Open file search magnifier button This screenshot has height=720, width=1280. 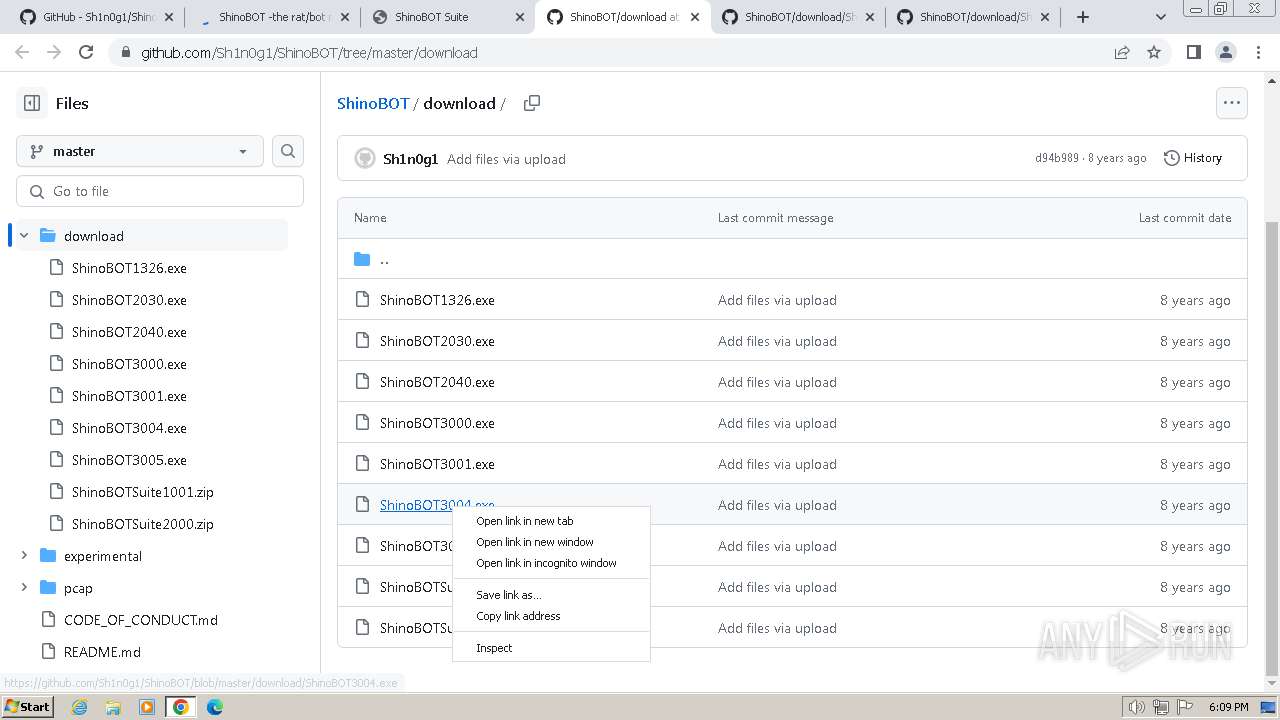(288, 151)
